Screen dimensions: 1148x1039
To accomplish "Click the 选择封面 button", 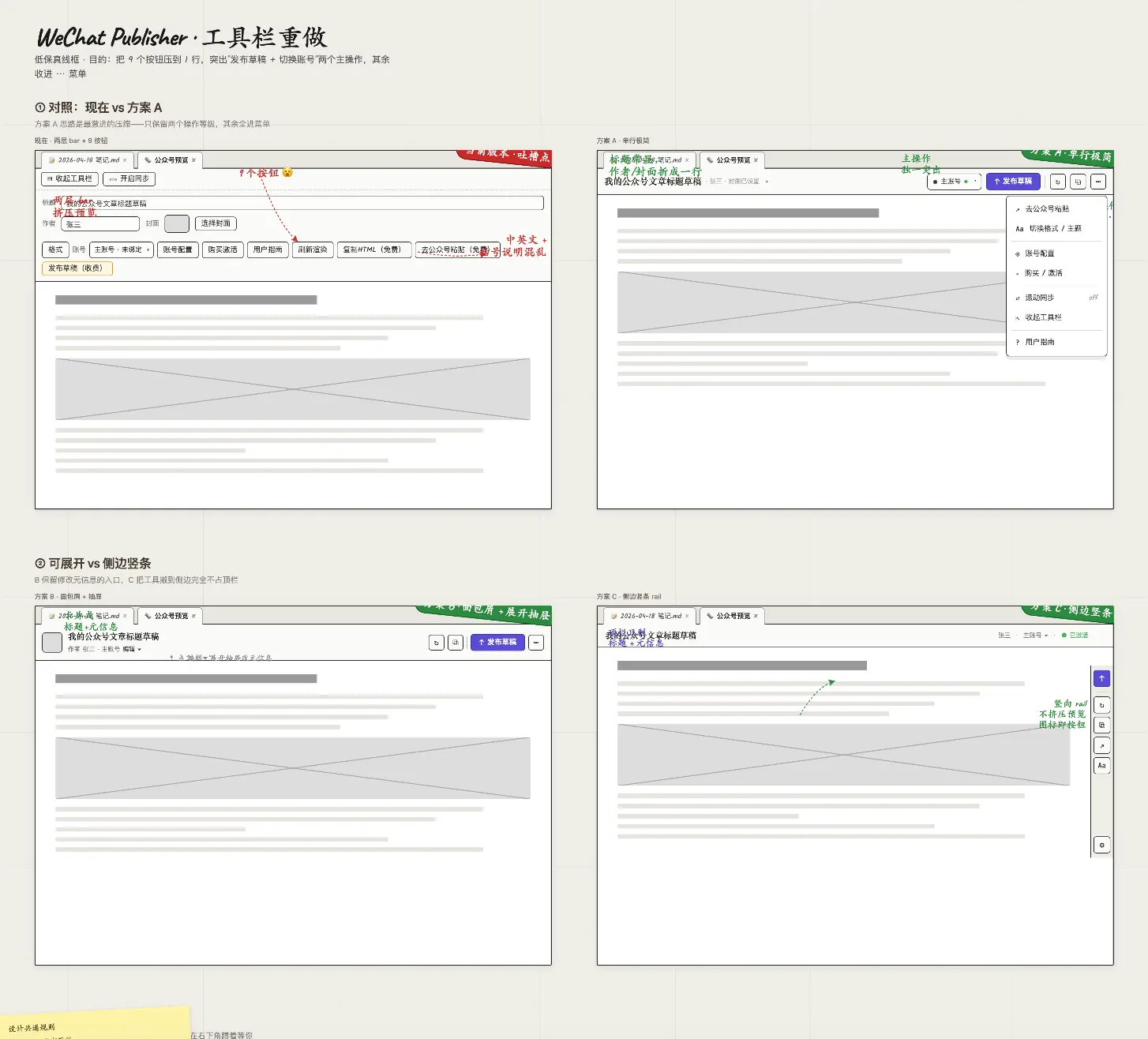I will tap(216, 223).
